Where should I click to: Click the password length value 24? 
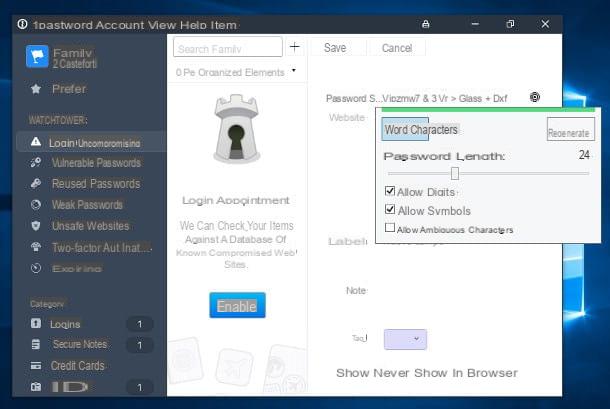[584, 155]
